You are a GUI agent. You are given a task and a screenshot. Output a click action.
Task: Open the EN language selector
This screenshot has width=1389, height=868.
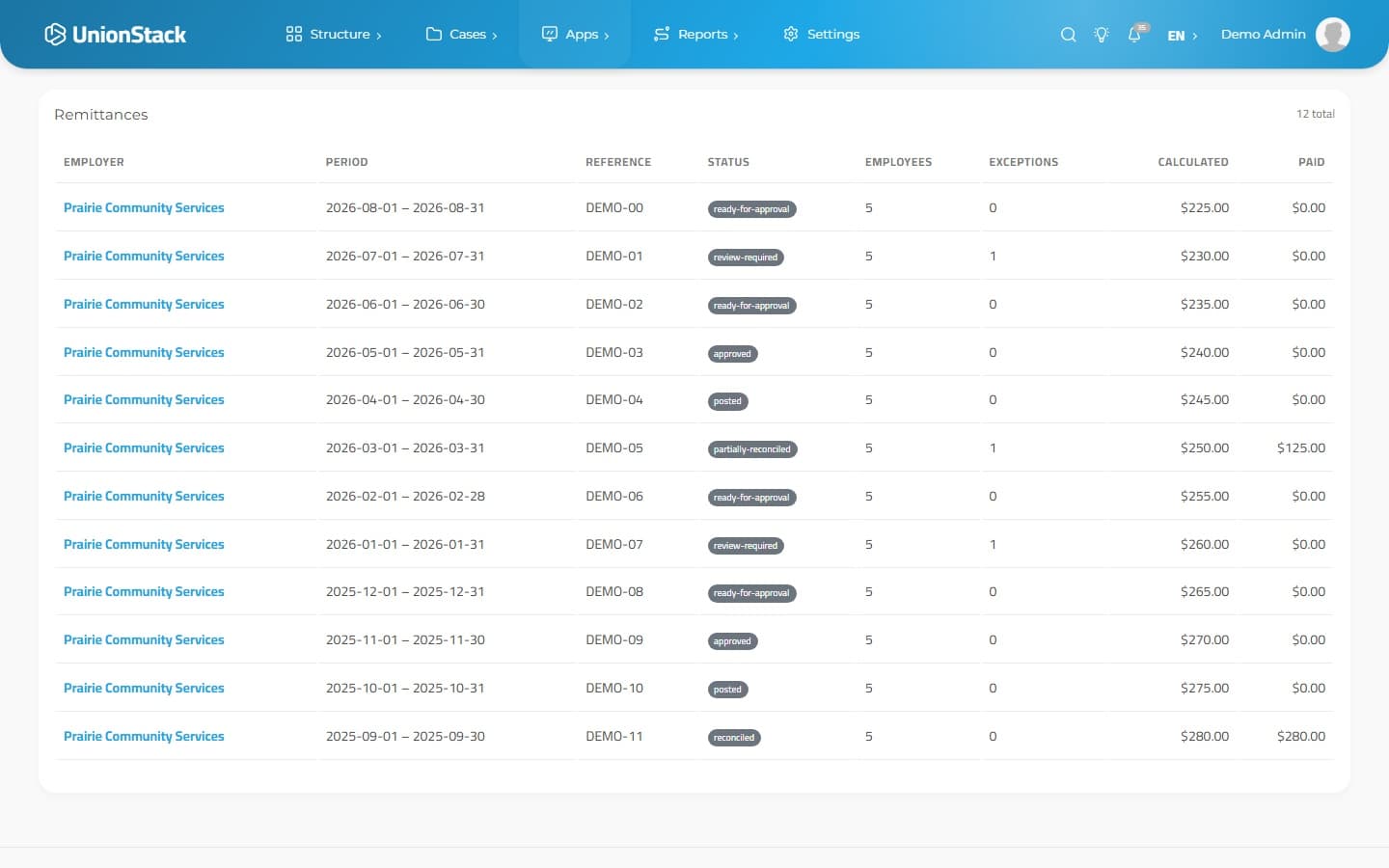click(1182, 36)
